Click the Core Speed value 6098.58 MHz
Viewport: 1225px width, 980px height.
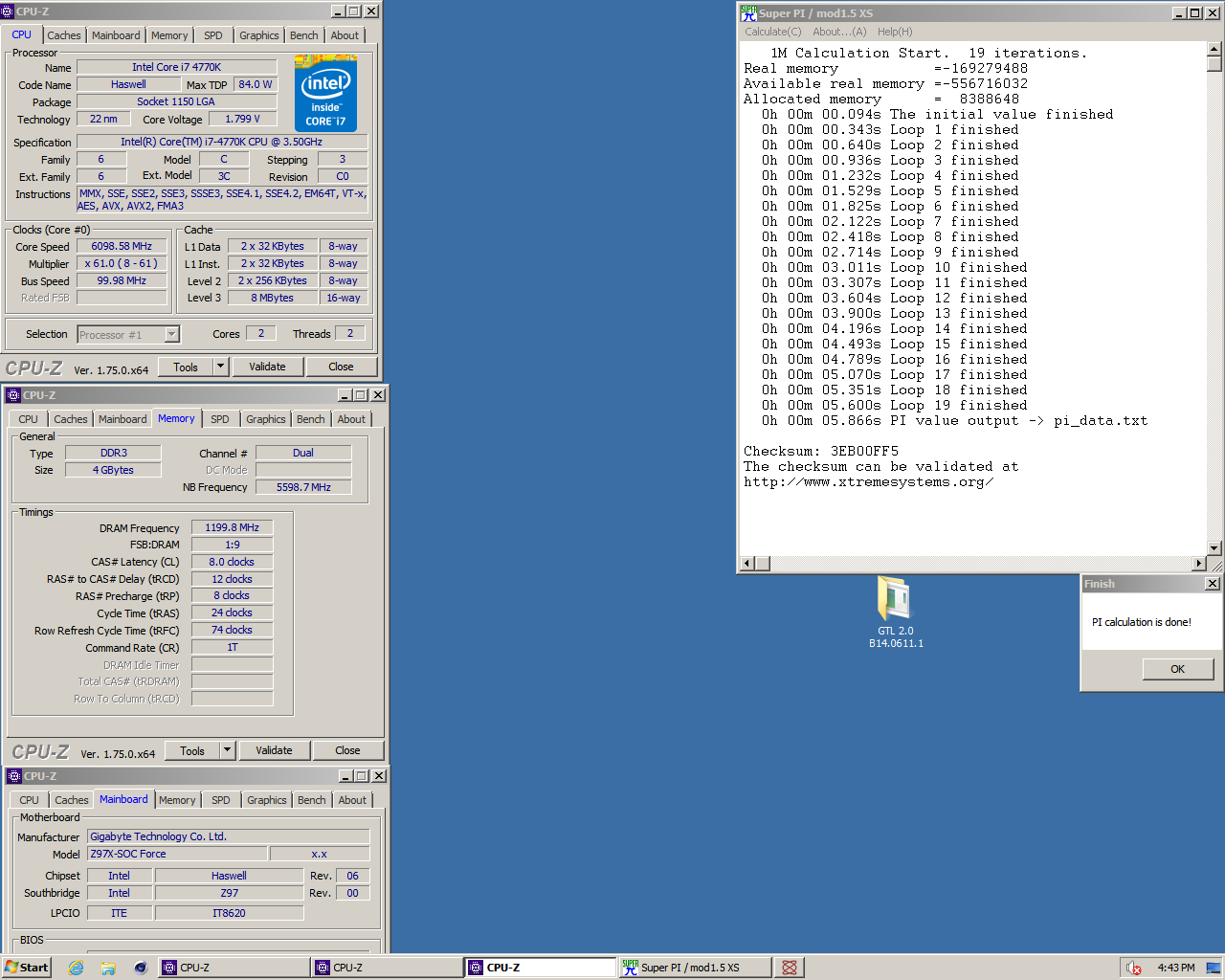pyautogui.click(x=122, y=246)
